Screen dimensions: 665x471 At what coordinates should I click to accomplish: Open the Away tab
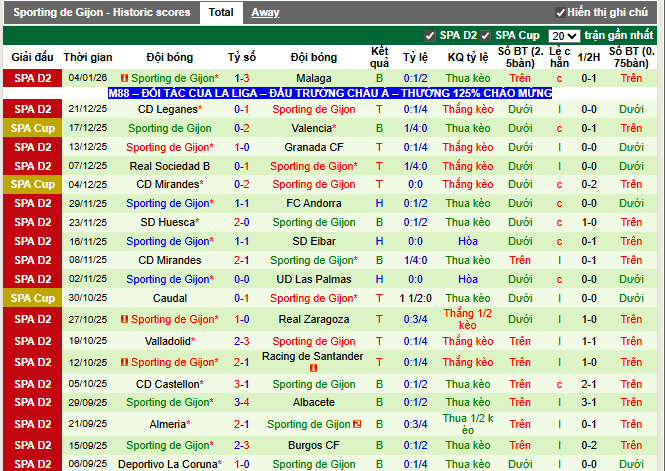tap(265, 13)
